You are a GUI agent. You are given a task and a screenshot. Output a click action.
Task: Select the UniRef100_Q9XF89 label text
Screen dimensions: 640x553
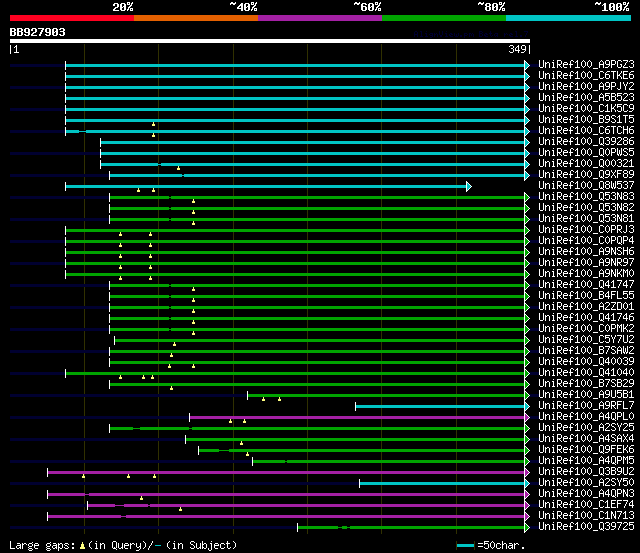click(x=586, y=175)
